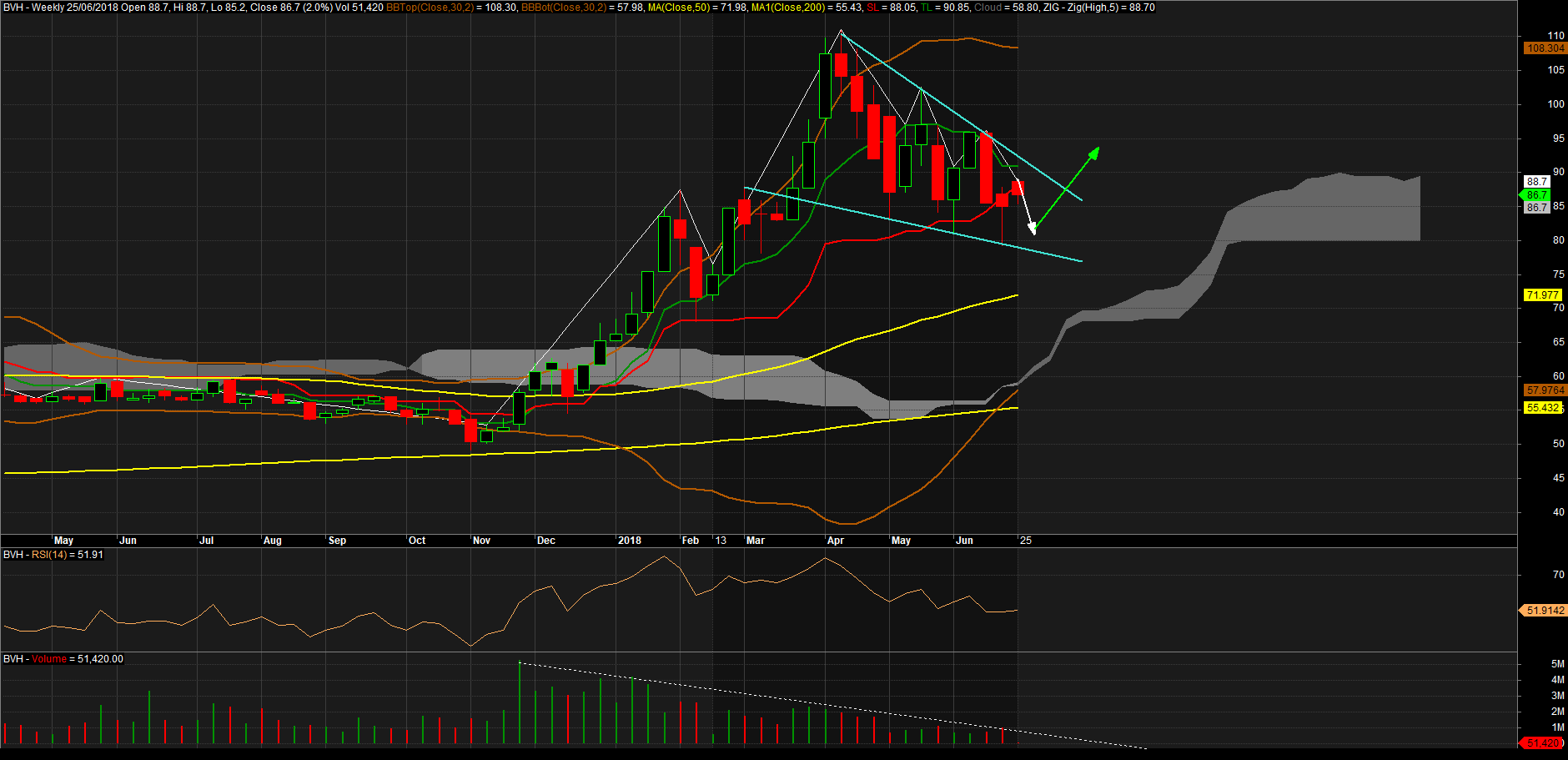The height and width of the screenshot is (760, 1568).
Task: Click the BVH RSI(14) pane title
Action: (53, 555)
